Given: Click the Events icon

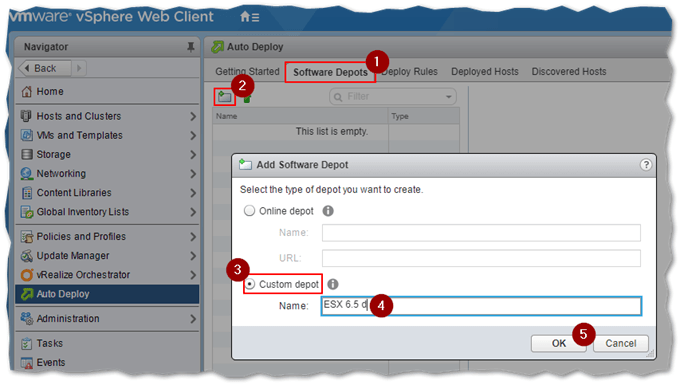Looking at the screenshot, I should [26, 362].
